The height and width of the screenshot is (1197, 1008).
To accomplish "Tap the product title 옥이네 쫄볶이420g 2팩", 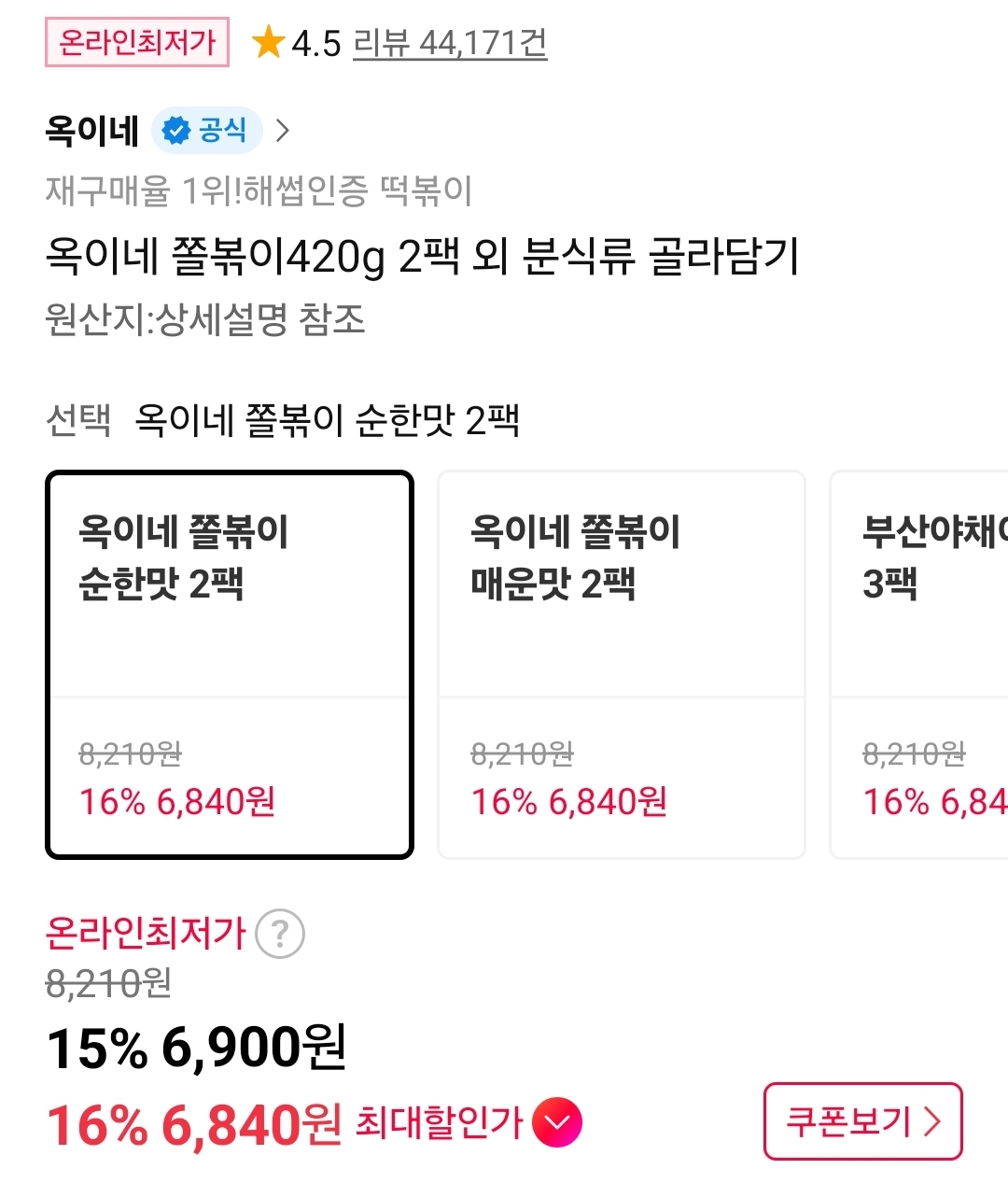I will tap(422, 257).
